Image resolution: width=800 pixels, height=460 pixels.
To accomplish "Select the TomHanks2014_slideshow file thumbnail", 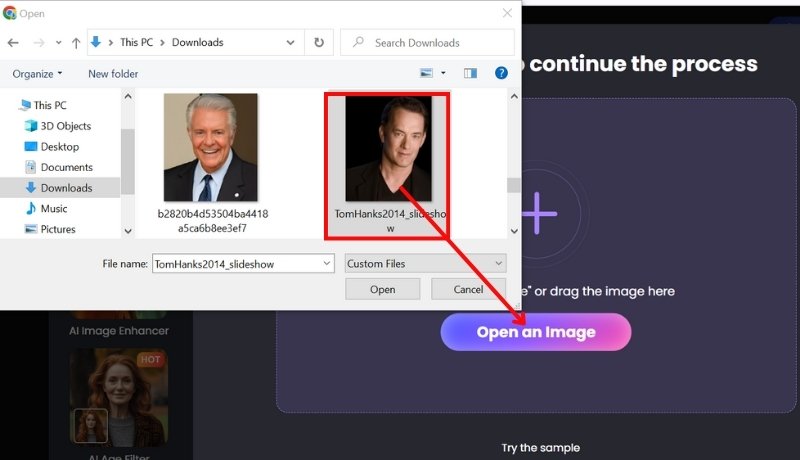I will tap(389, 149).
